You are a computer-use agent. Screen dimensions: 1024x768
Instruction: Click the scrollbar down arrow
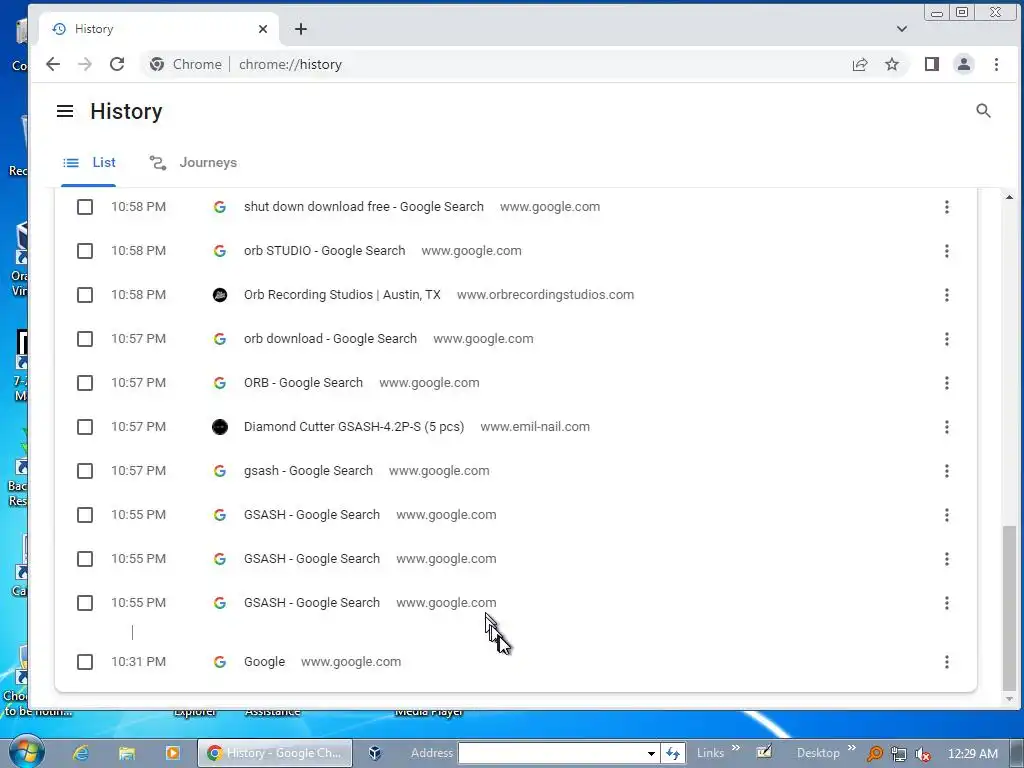(1010, 699)
